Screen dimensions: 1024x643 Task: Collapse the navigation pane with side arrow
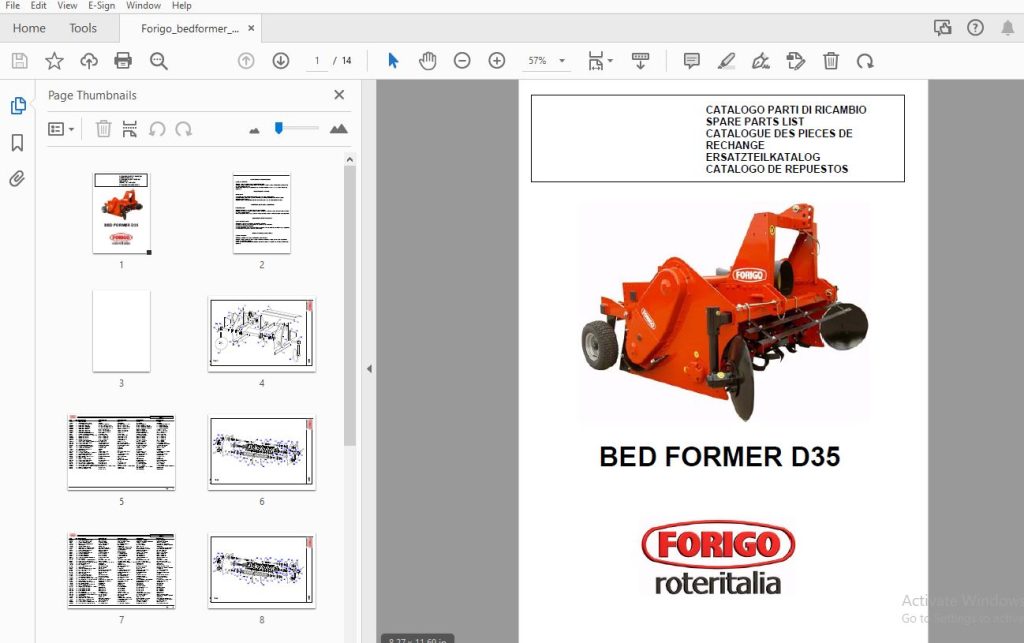tap(369, 369)
